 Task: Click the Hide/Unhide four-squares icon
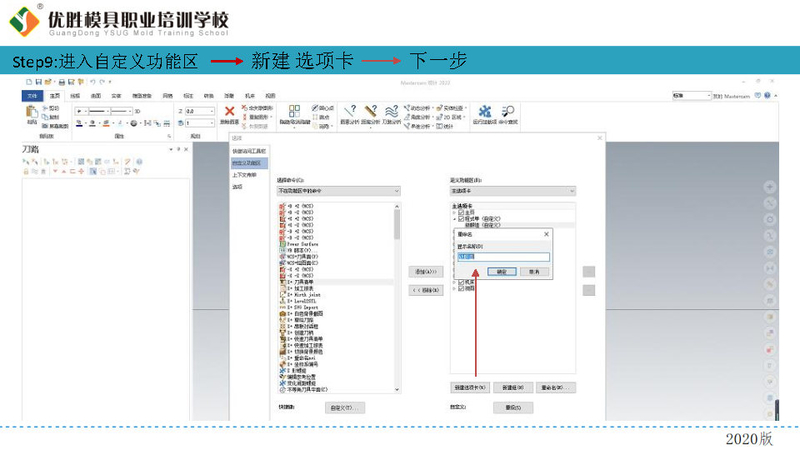(x=294, y=111)
